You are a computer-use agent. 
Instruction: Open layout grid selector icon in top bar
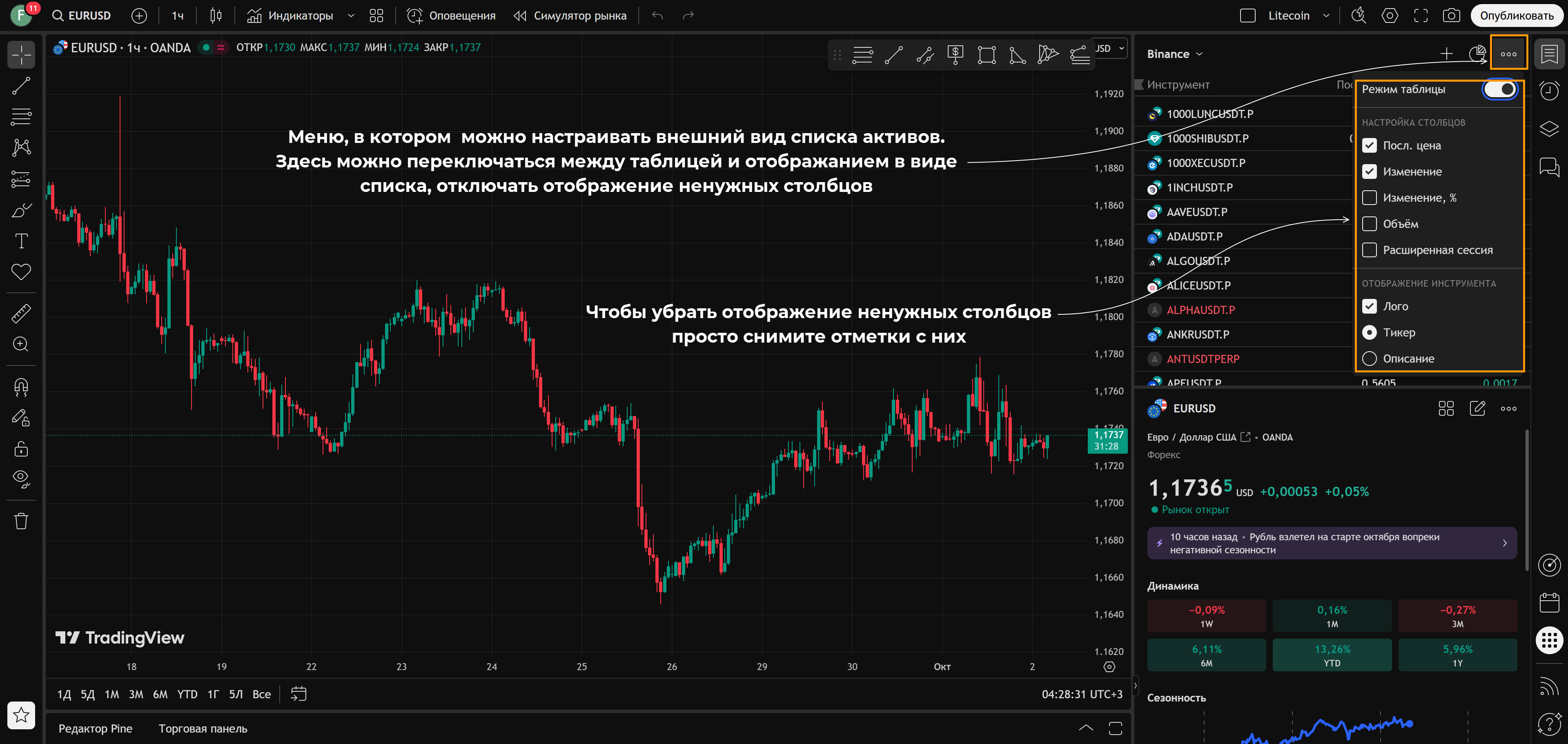click(x=376, y=16)
